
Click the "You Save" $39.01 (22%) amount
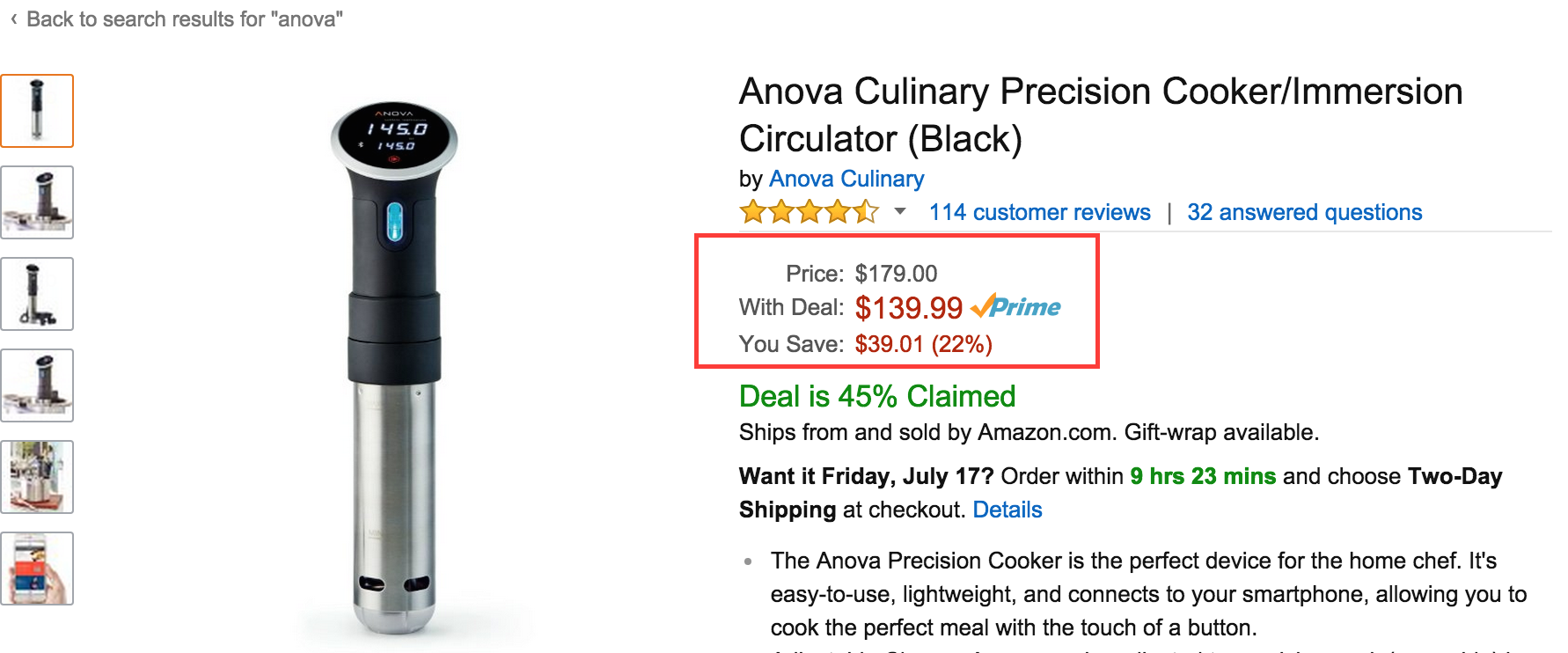[923, 344]
